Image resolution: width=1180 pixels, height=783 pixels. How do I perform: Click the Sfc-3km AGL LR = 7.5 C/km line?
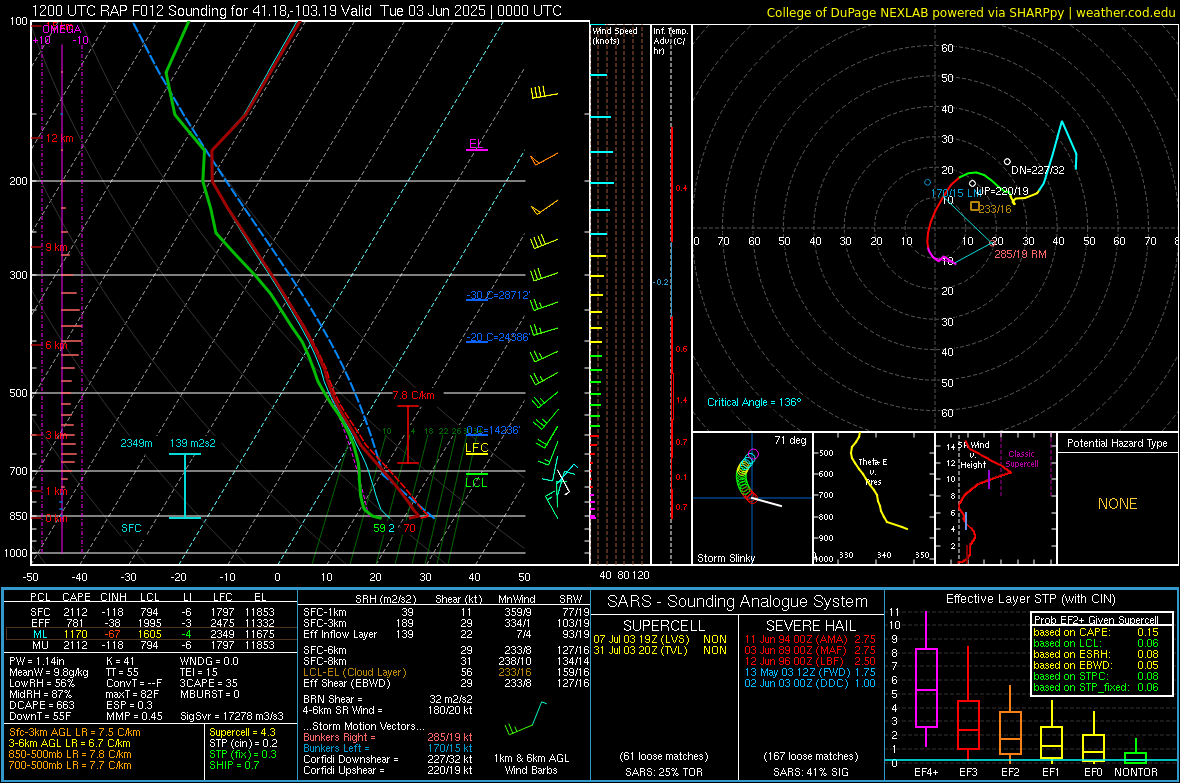coord(75,733)
